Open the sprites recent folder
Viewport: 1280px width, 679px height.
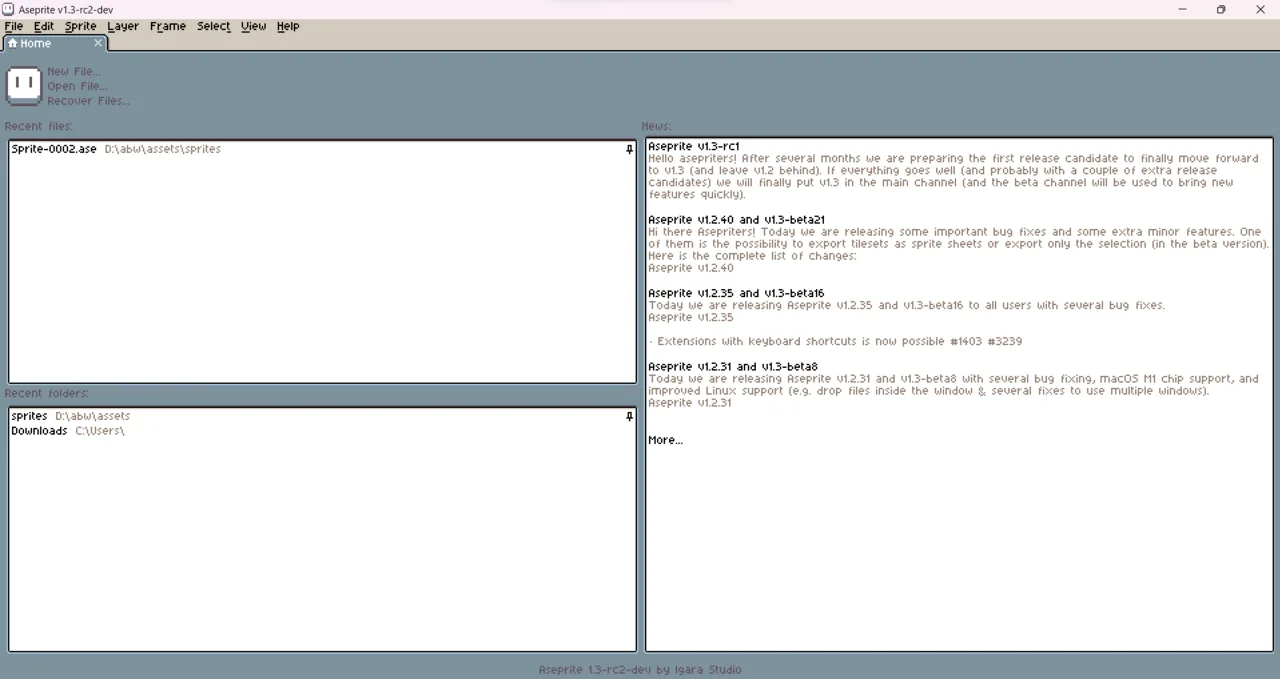tap(321, 416)
